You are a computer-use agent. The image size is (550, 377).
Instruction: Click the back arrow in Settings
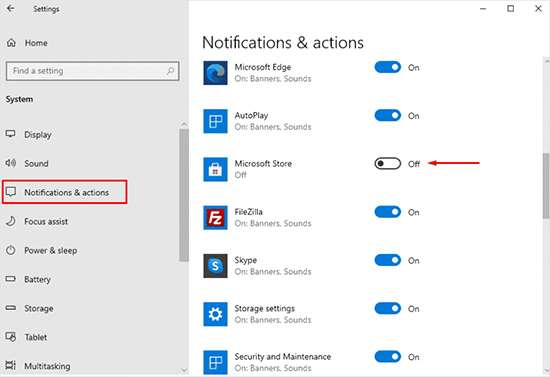(x=11, y=8)
